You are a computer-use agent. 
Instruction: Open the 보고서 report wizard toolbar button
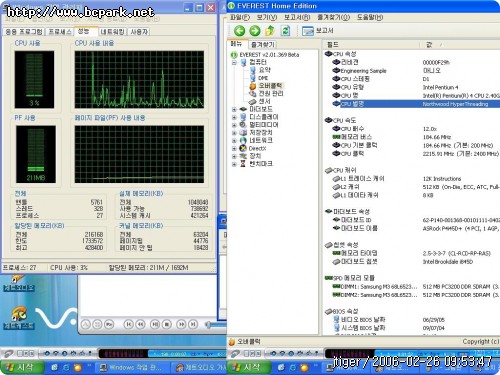click(x=317, y=31)
